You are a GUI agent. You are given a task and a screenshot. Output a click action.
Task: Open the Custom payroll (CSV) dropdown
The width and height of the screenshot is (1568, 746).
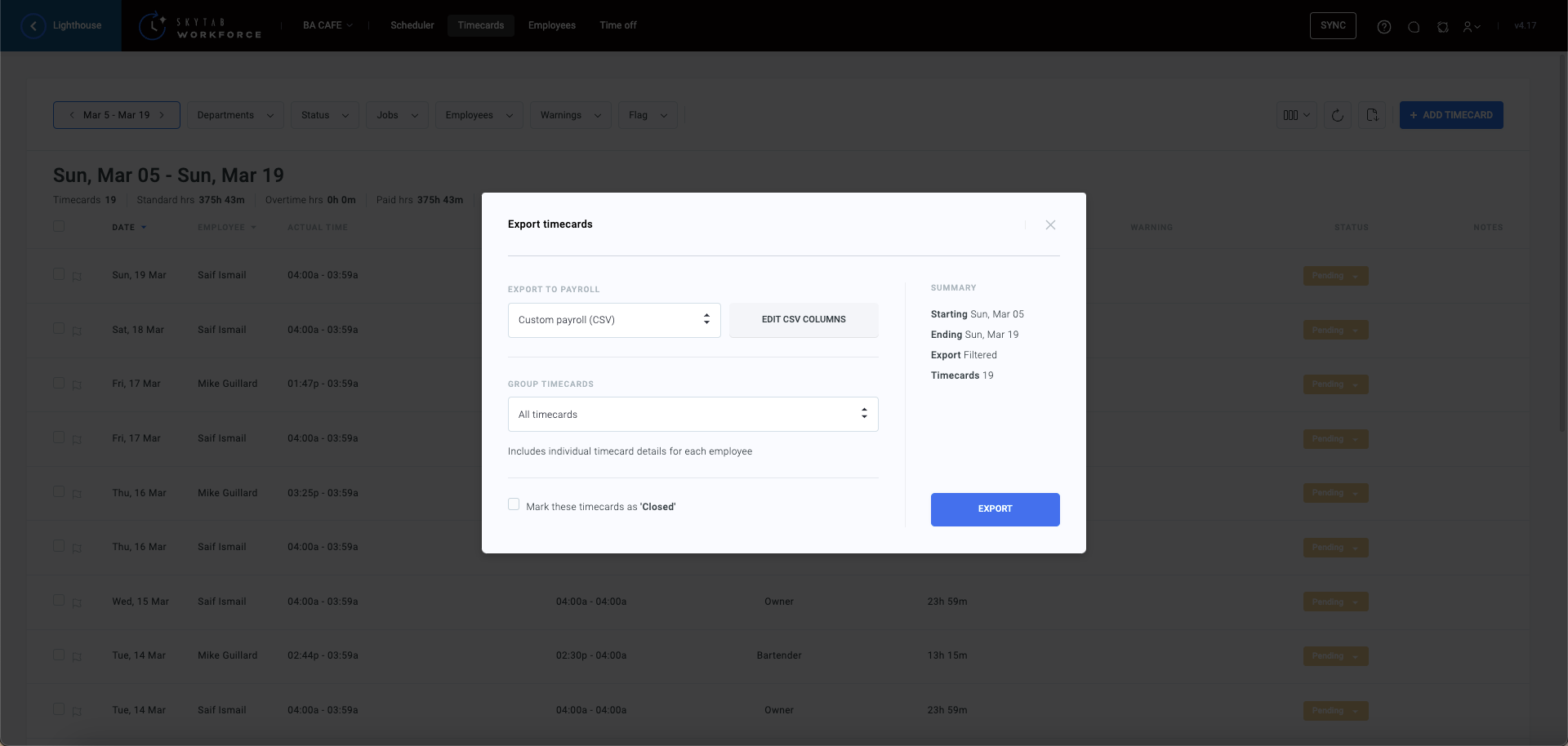point(614,320)
